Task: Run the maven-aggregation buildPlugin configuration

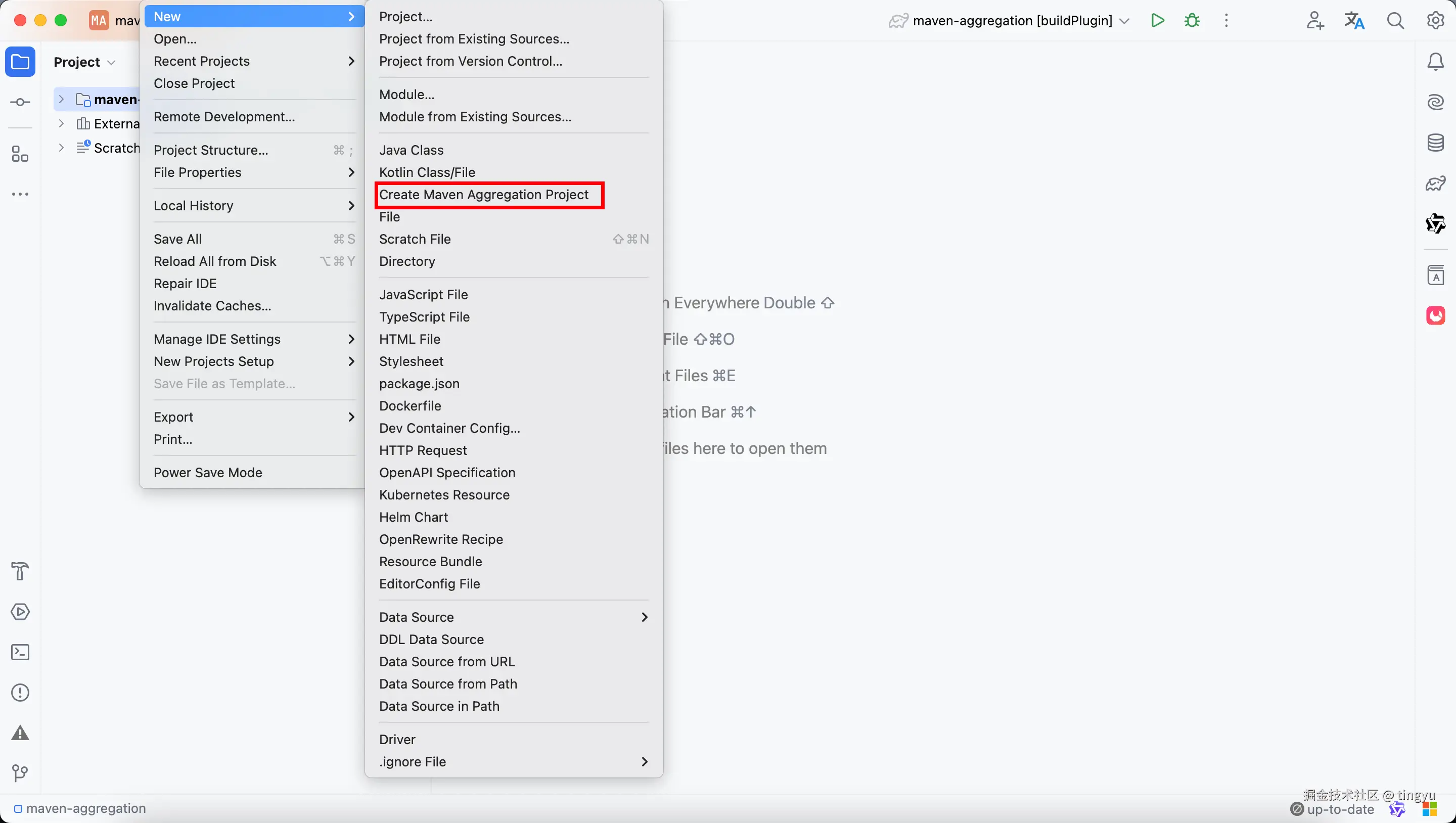Action: tap(1157, 21)
